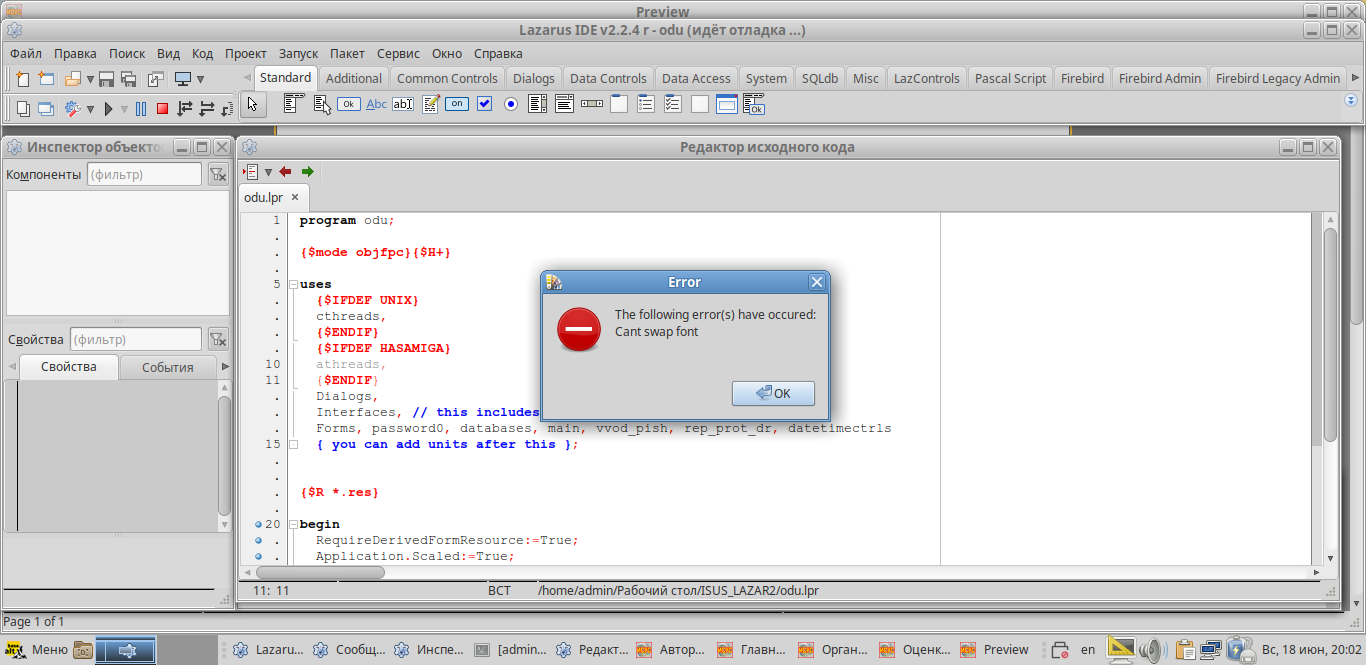Open dropdown arrow next to Open file icon

[90, 79]
